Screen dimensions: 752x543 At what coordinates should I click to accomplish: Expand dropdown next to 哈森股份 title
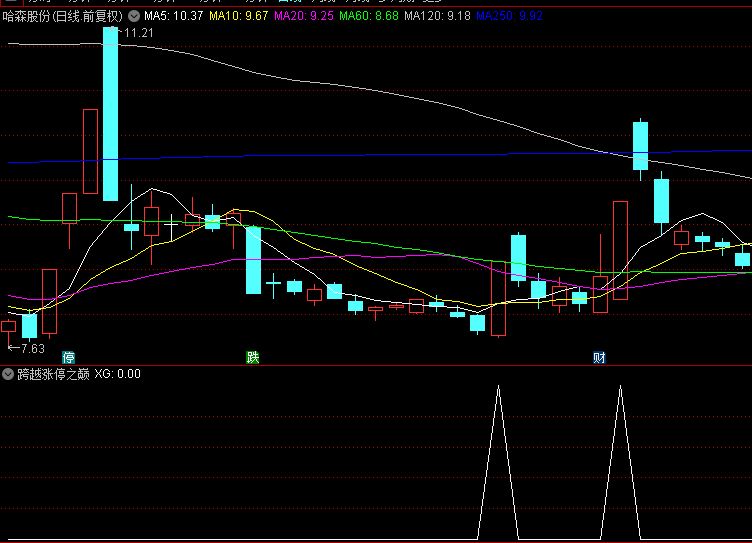pos(134,16)
